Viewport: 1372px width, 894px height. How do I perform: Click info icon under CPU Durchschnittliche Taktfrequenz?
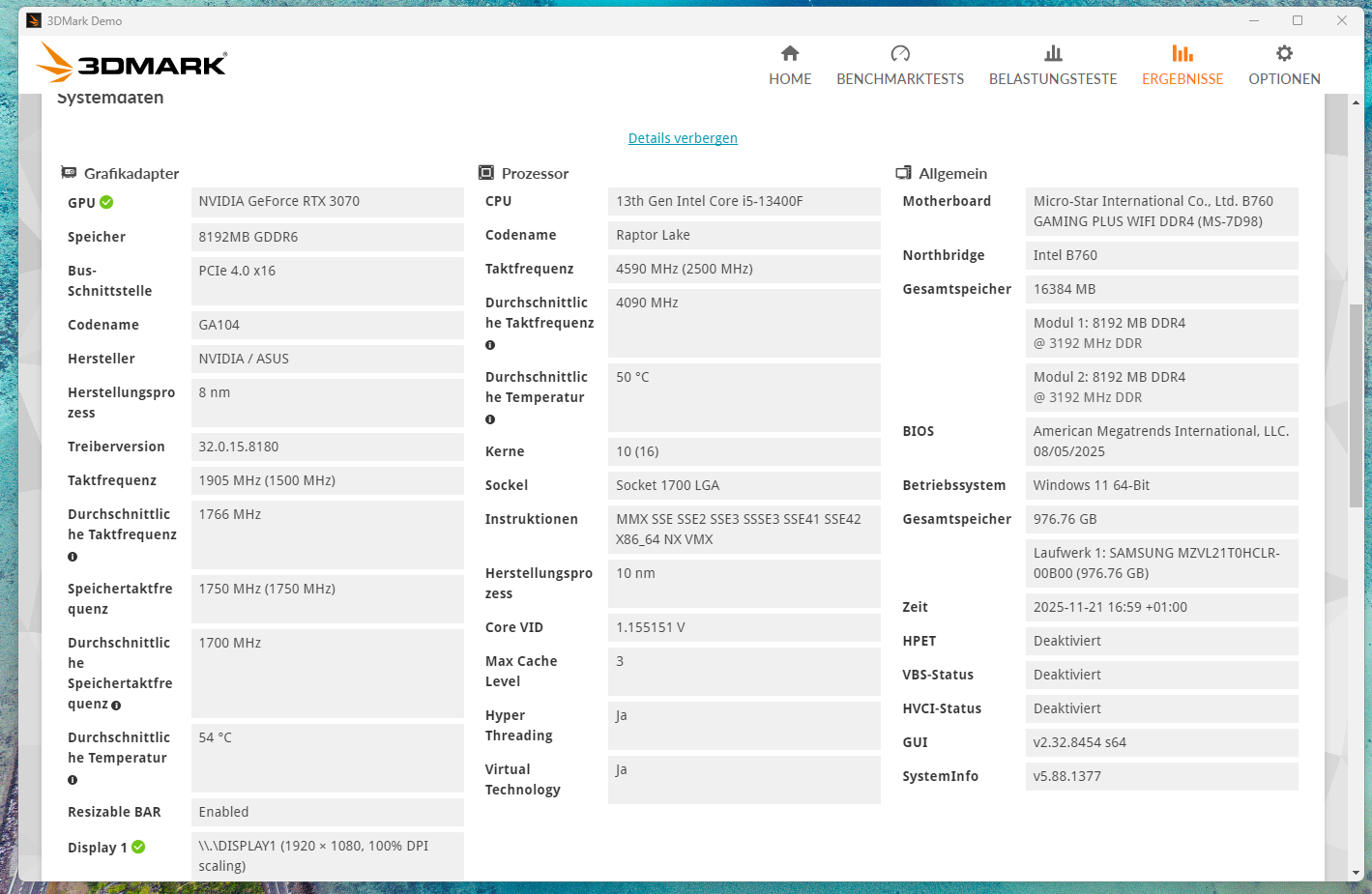[x=490, y=345]
